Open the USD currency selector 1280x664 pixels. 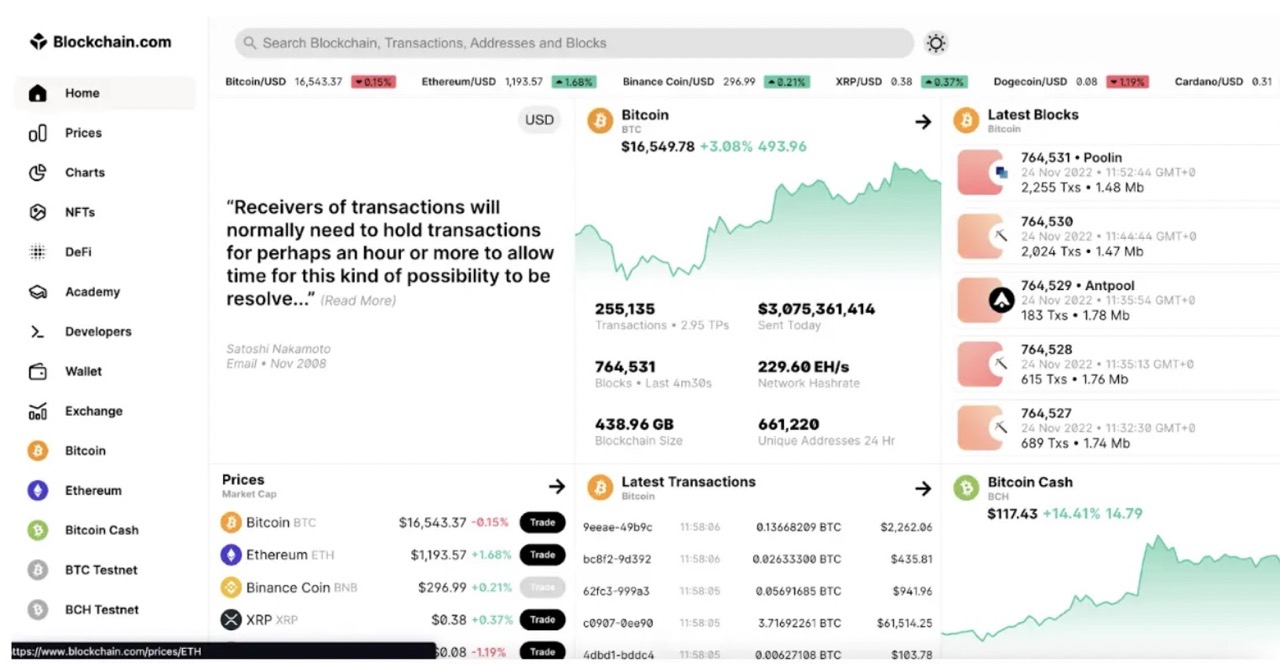tap(539, 119)
